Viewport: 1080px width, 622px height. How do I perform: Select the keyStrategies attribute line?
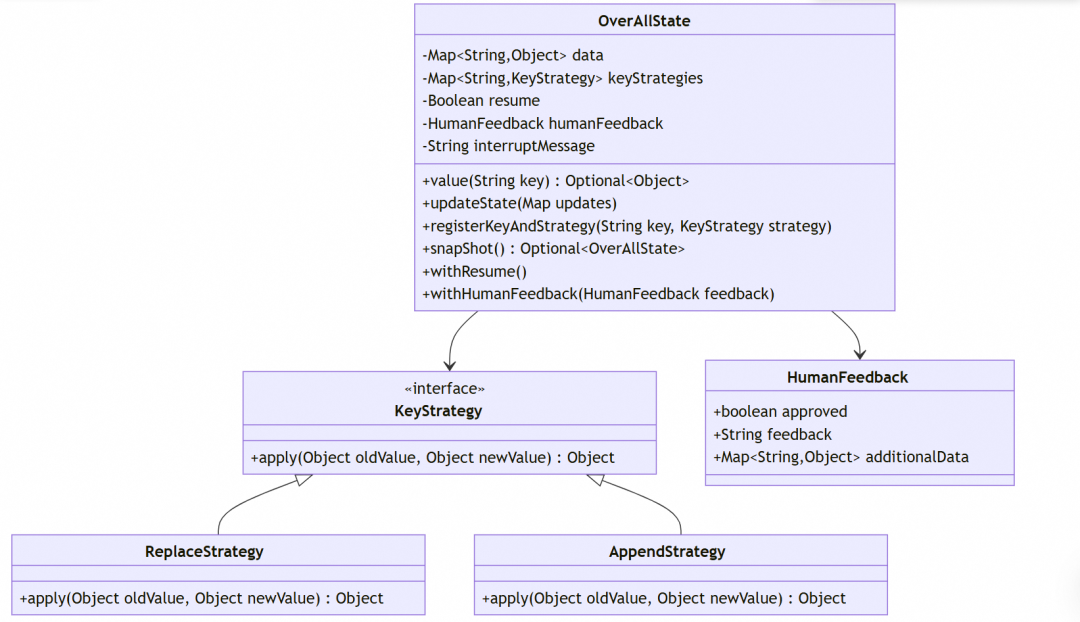click(562, 78)
